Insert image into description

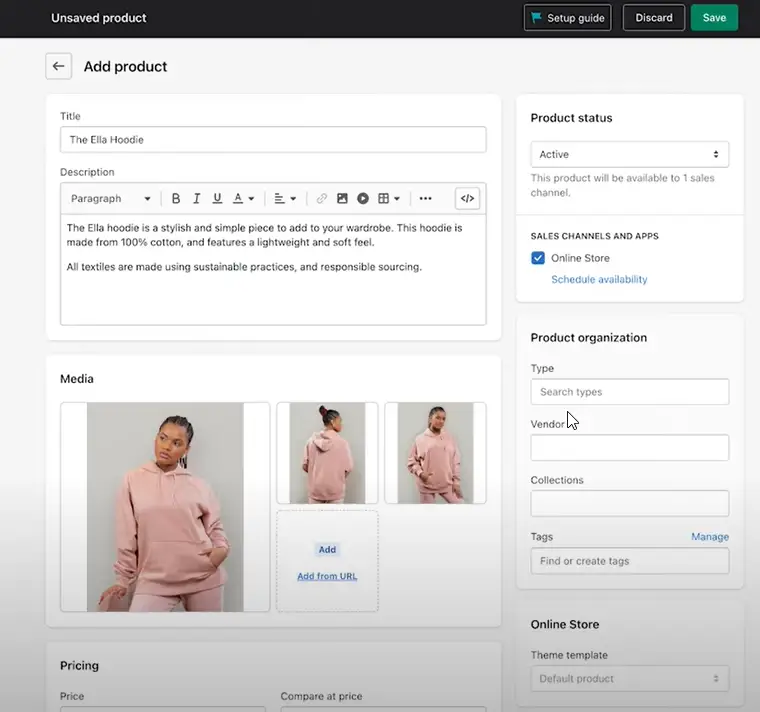[342, 199]
